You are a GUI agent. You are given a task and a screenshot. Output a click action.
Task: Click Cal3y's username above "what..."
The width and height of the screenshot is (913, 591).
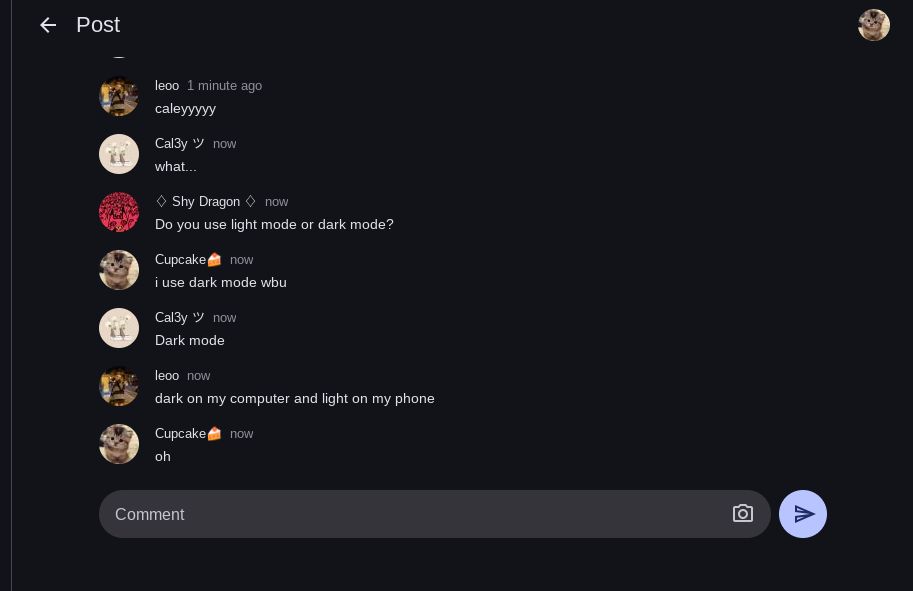pyautogui.click(x=180, y=144)
